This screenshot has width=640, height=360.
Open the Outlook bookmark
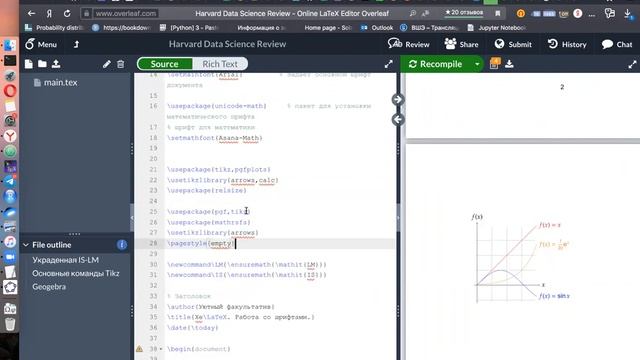[377, 28]
